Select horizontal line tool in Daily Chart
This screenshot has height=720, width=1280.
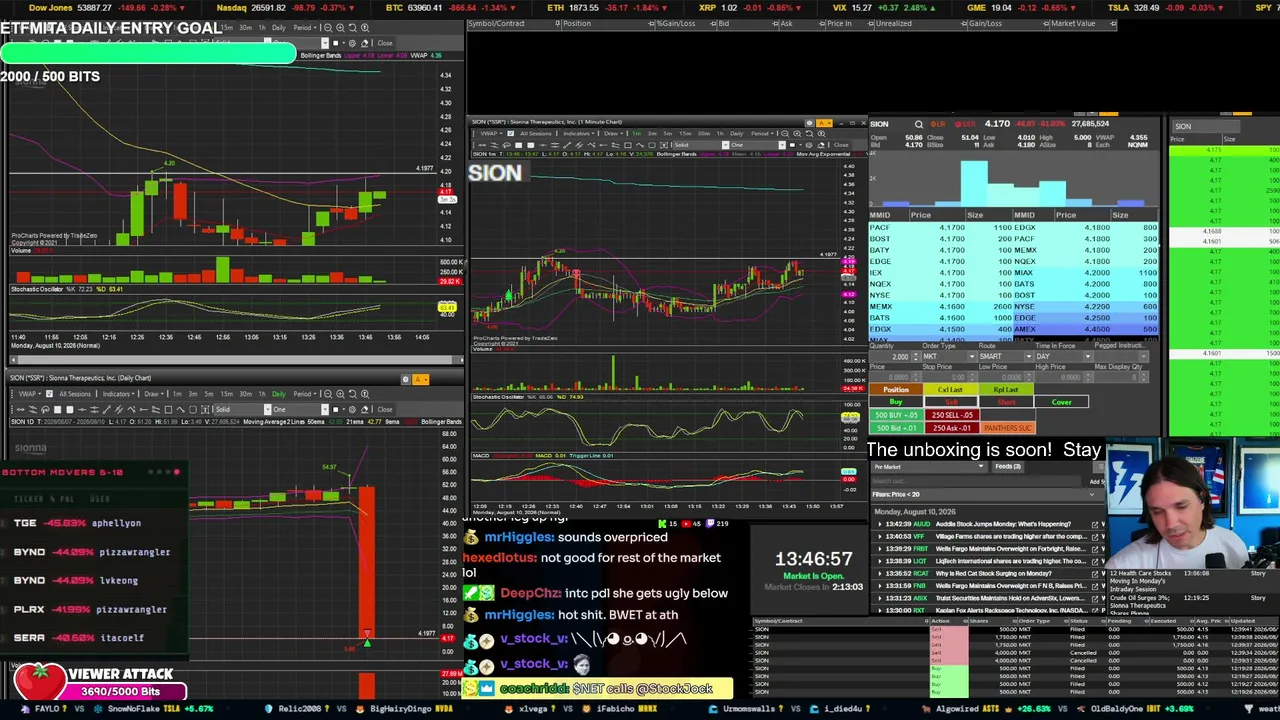[x=82, y=409]
